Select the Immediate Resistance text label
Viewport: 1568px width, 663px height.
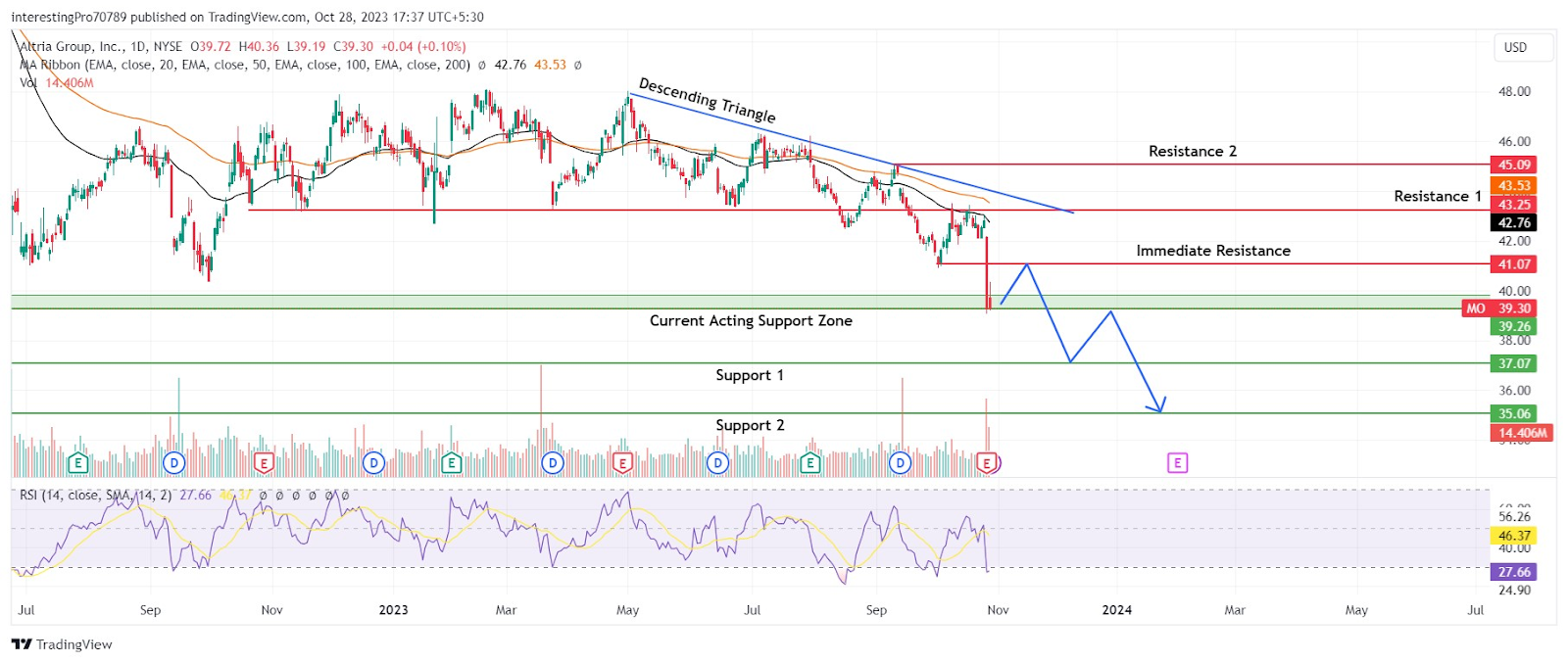click(x=1213, y=251)
